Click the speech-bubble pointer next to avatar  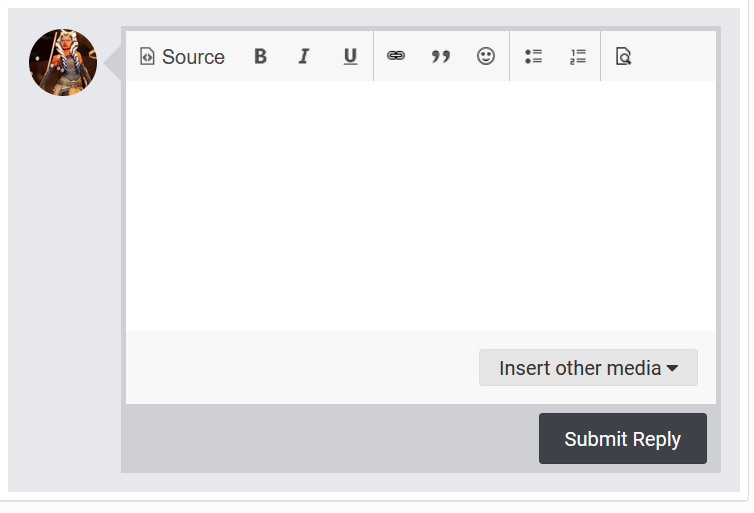click(113, 63)
